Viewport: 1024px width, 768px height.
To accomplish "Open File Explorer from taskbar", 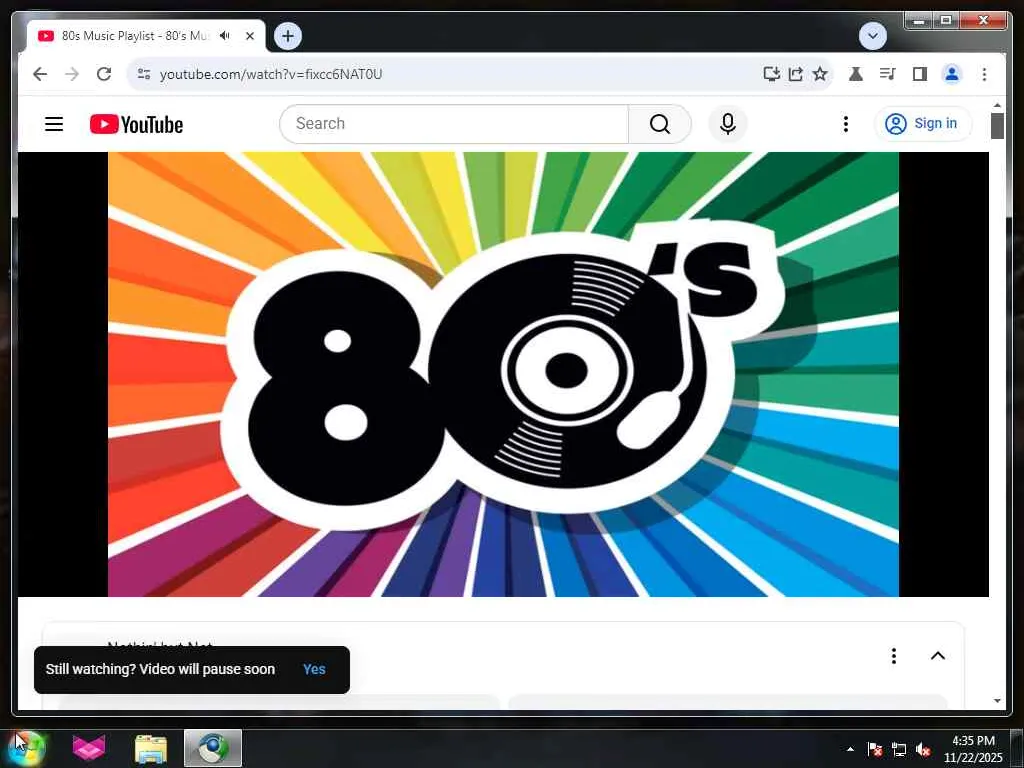I will (x=151, y=748).
